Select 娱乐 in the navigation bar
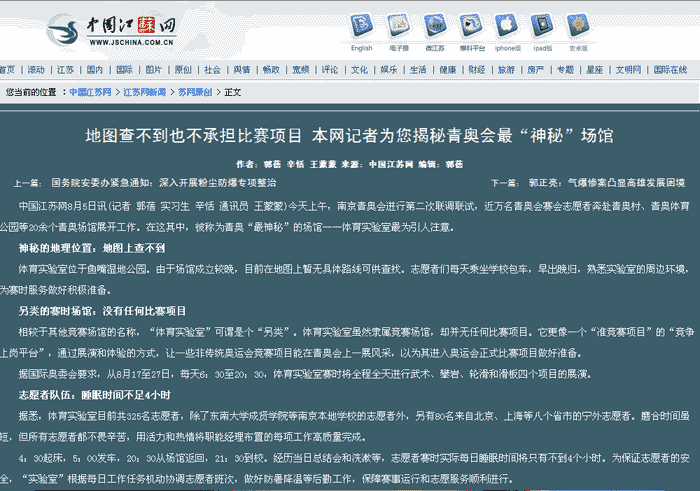Viewport: 700px width, 491px height. click(x=388, y=70)
